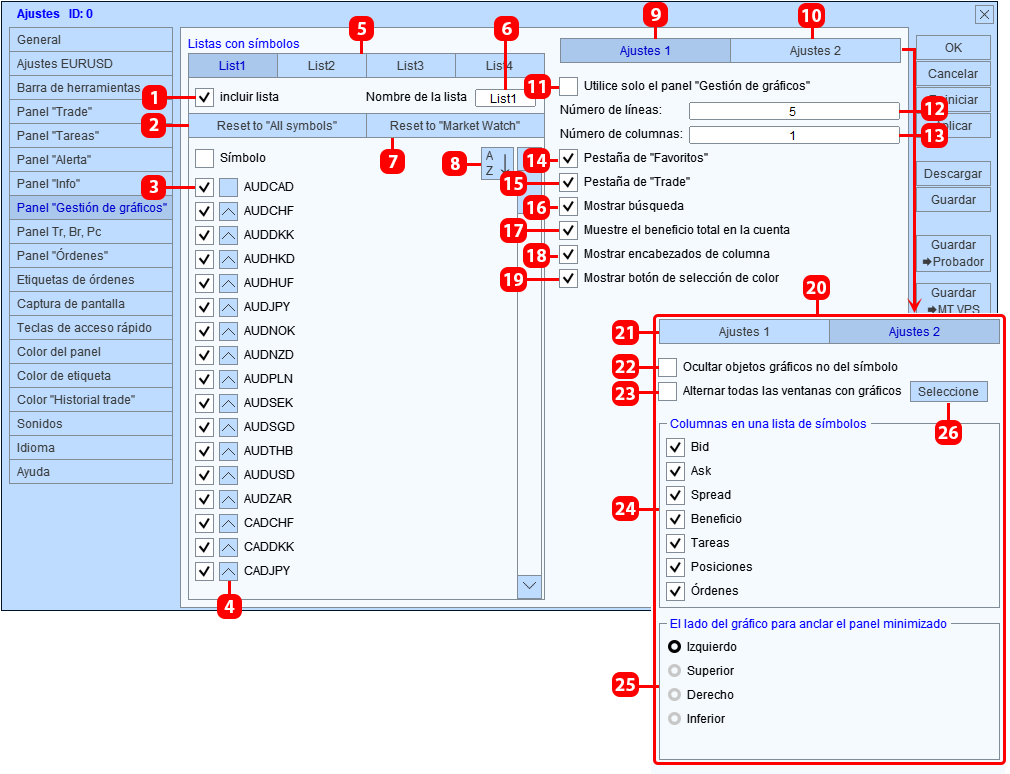Click the chart icon beside AUDNZD
The width and height of the screenshot is (1010, 774).
tap(228, 355)
